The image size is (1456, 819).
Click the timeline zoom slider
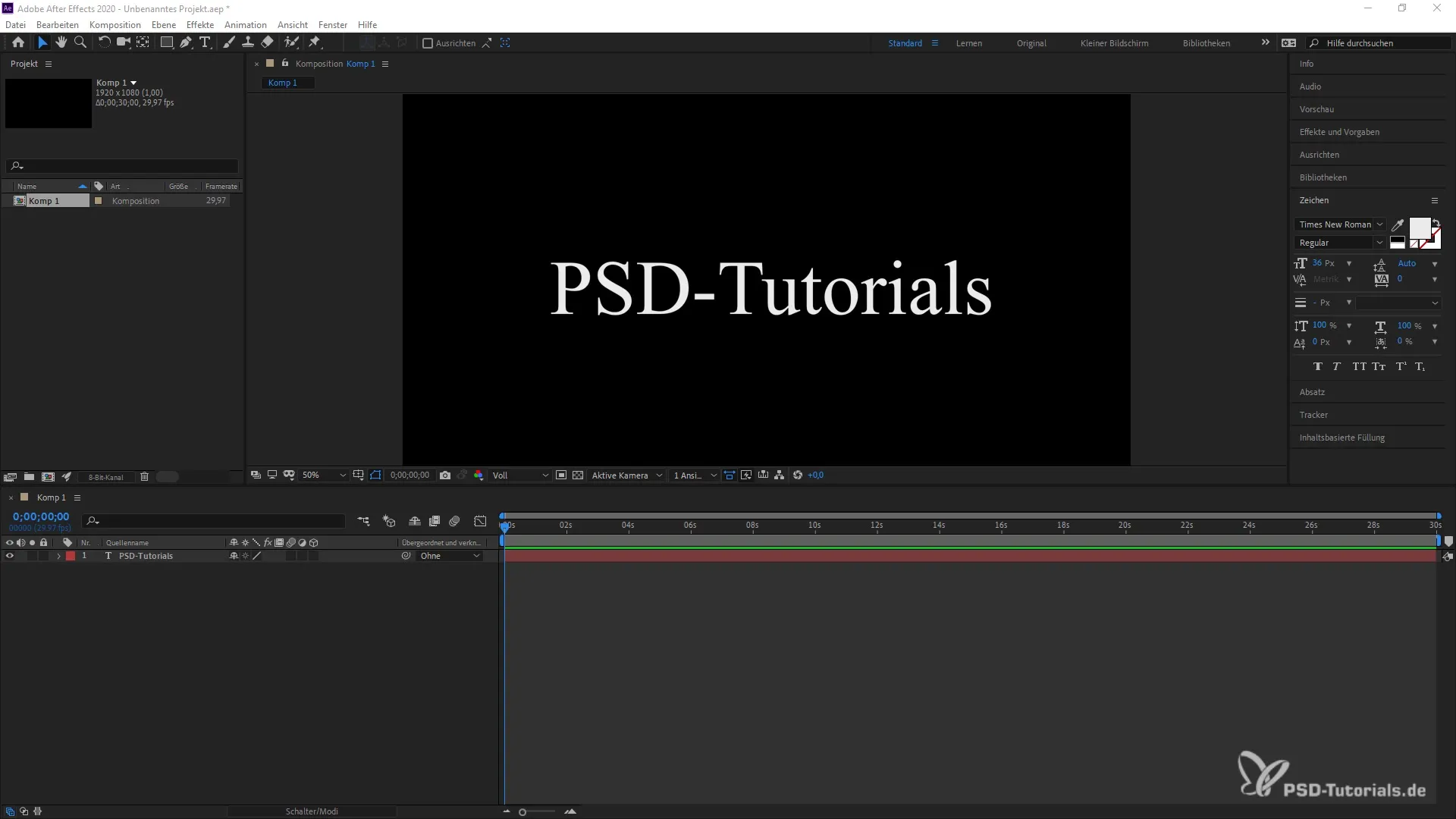(538, 812)
